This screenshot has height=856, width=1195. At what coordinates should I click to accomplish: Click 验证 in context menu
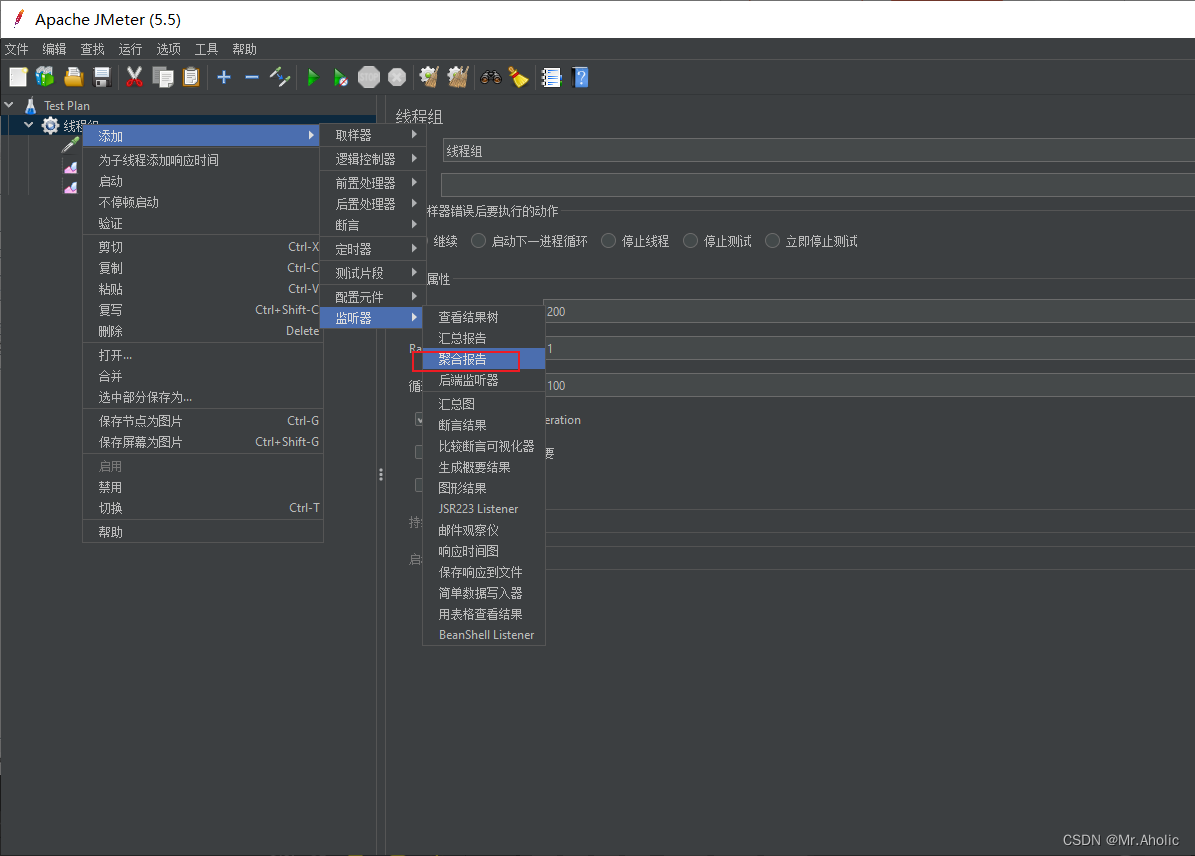(203, 223)
